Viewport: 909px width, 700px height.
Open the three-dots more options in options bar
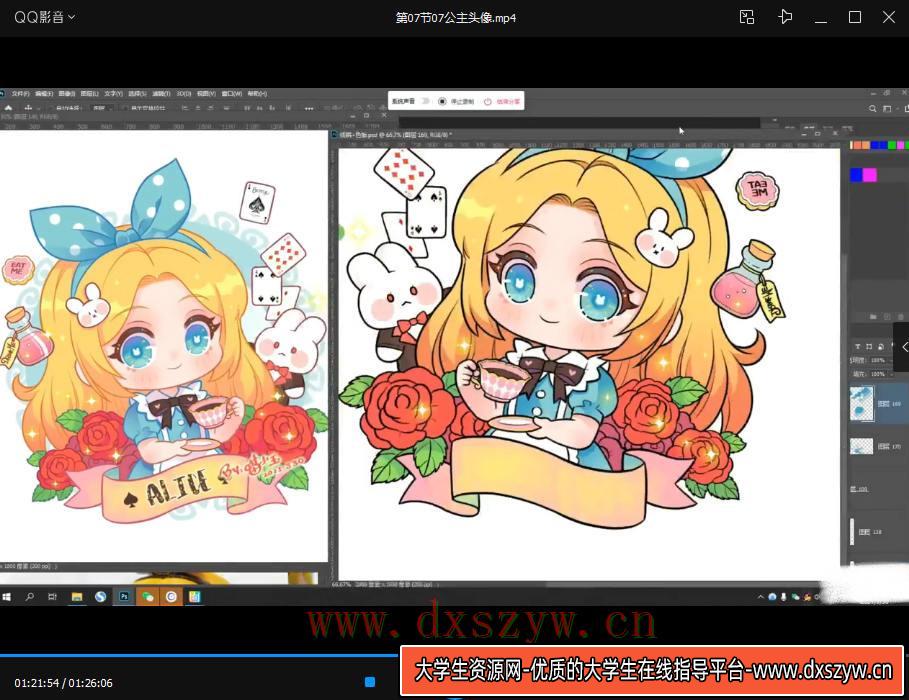[x=309, y=108]
